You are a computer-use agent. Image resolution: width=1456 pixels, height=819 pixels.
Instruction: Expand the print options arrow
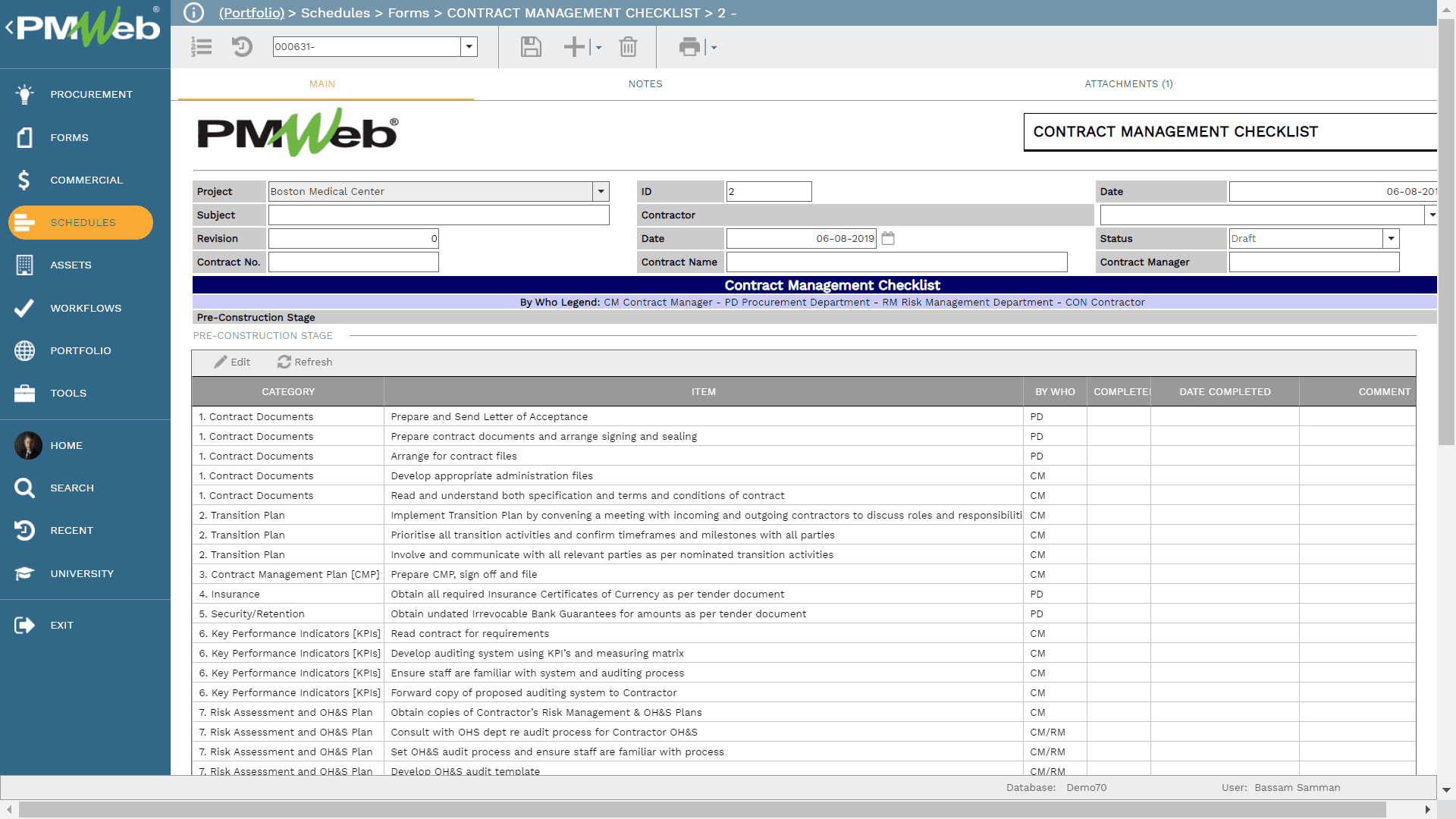coord(714,47)
